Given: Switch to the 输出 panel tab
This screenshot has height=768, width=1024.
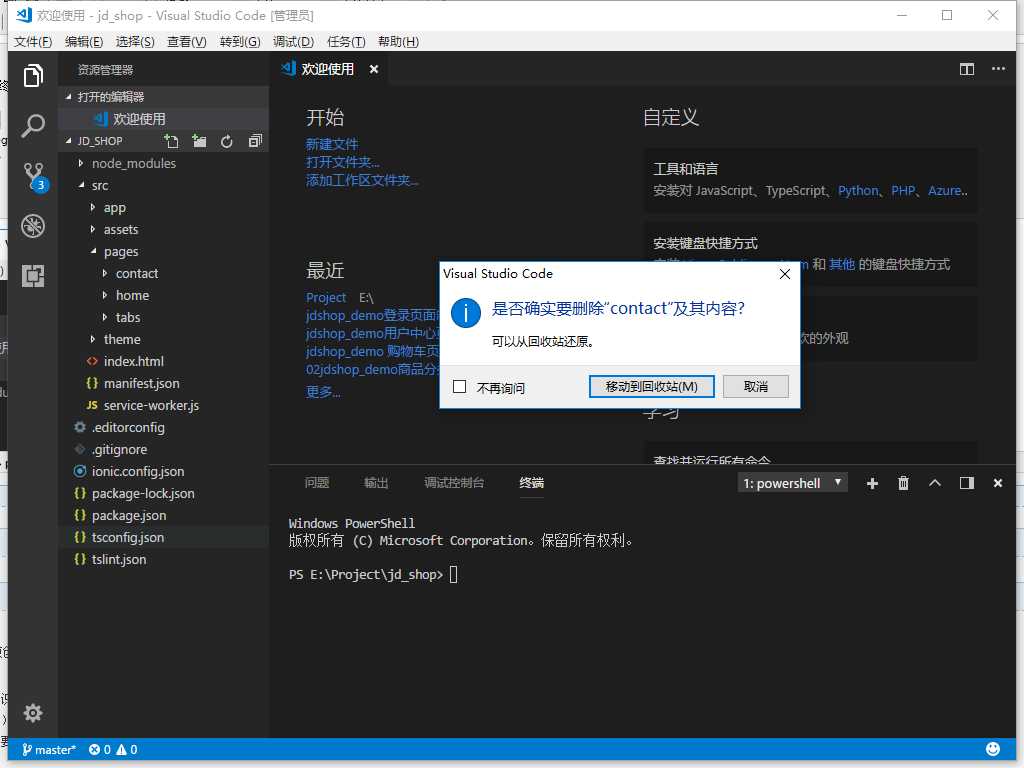Looking at the screenshot, I should point(376,483).
